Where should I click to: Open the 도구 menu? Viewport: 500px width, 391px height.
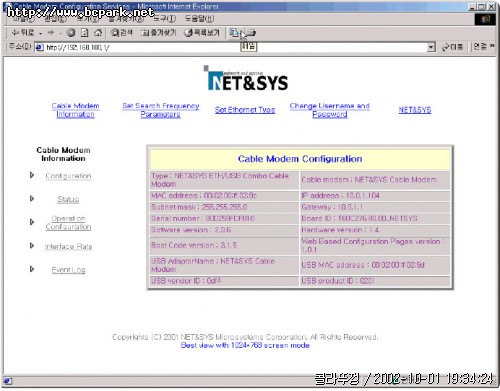point(164,19)
